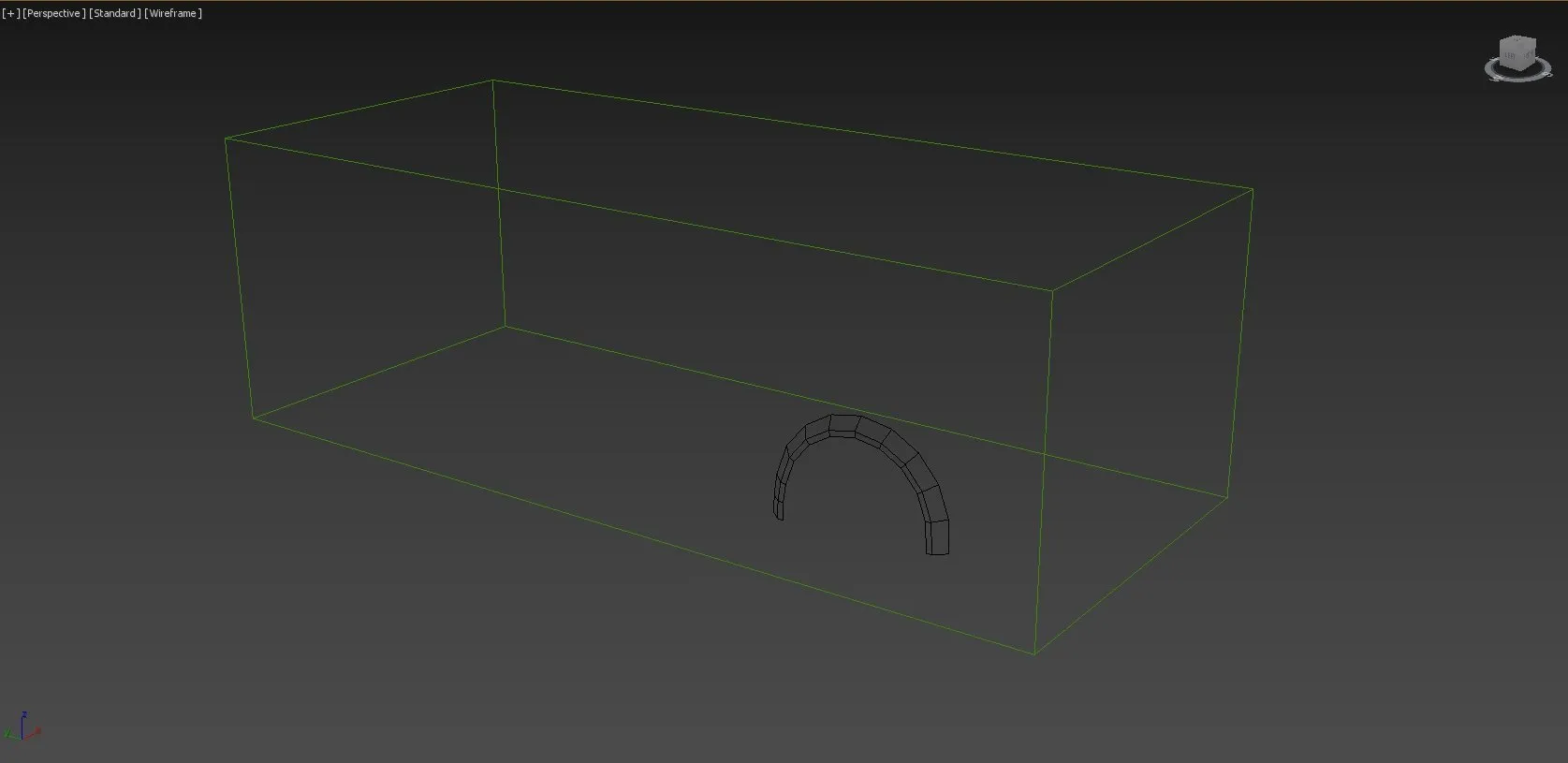Click the green box's far top back corner
1568x763 pixels.
click(x=493, y=81)
